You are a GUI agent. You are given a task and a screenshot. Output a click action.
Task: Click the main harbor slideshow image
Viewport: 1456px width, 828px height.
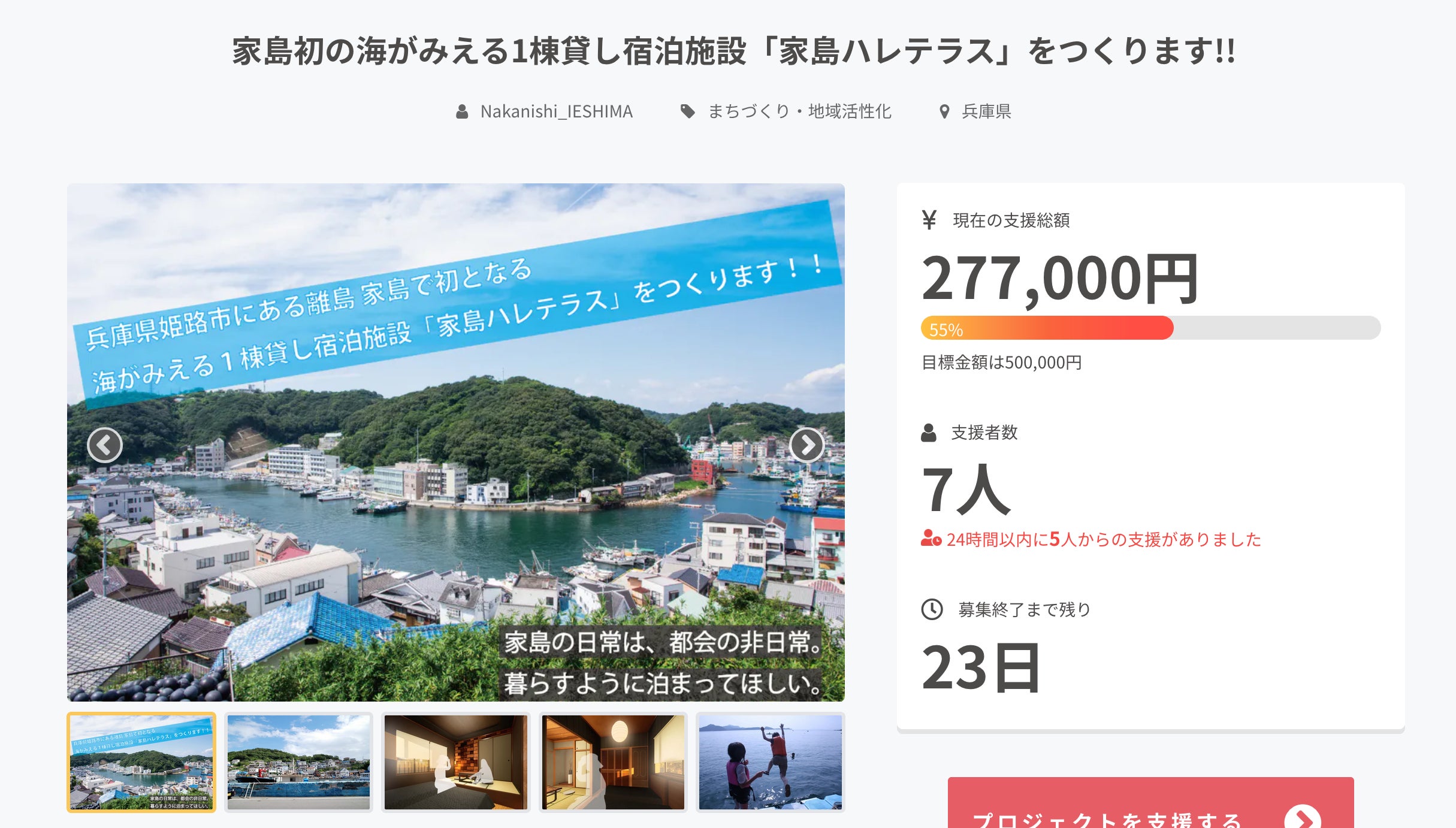456,442
